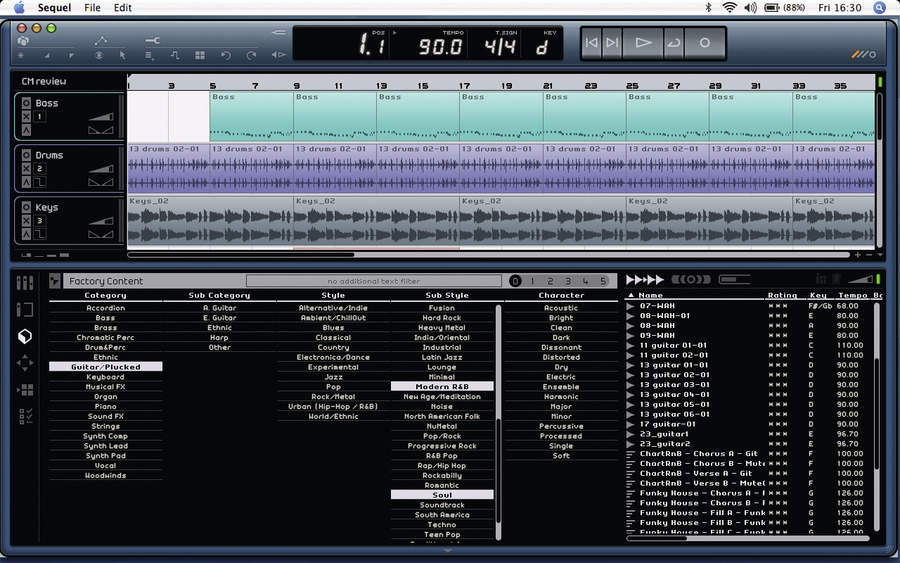
Task: Select the arrow pointer tool in toolbar
Action: [x=122, y=55]
